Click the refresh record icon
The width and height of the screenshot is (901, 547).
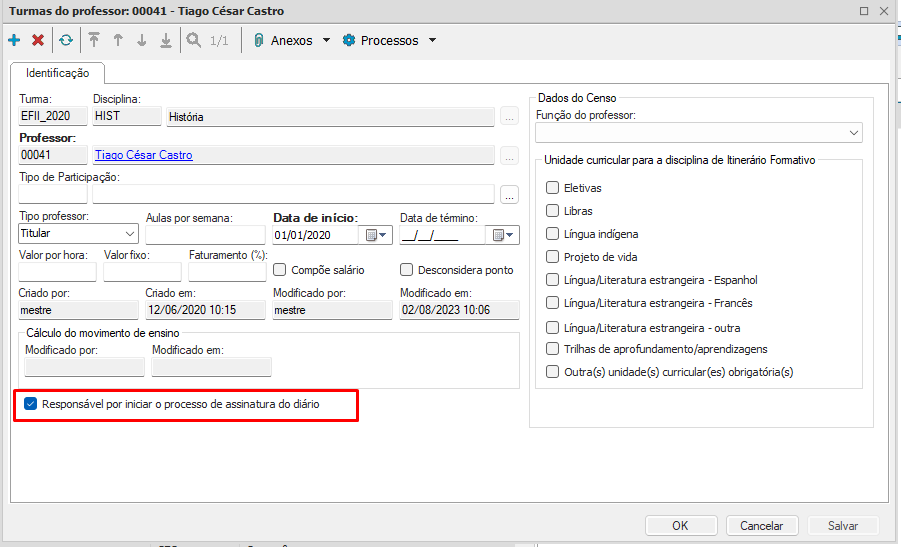[66, 41]
